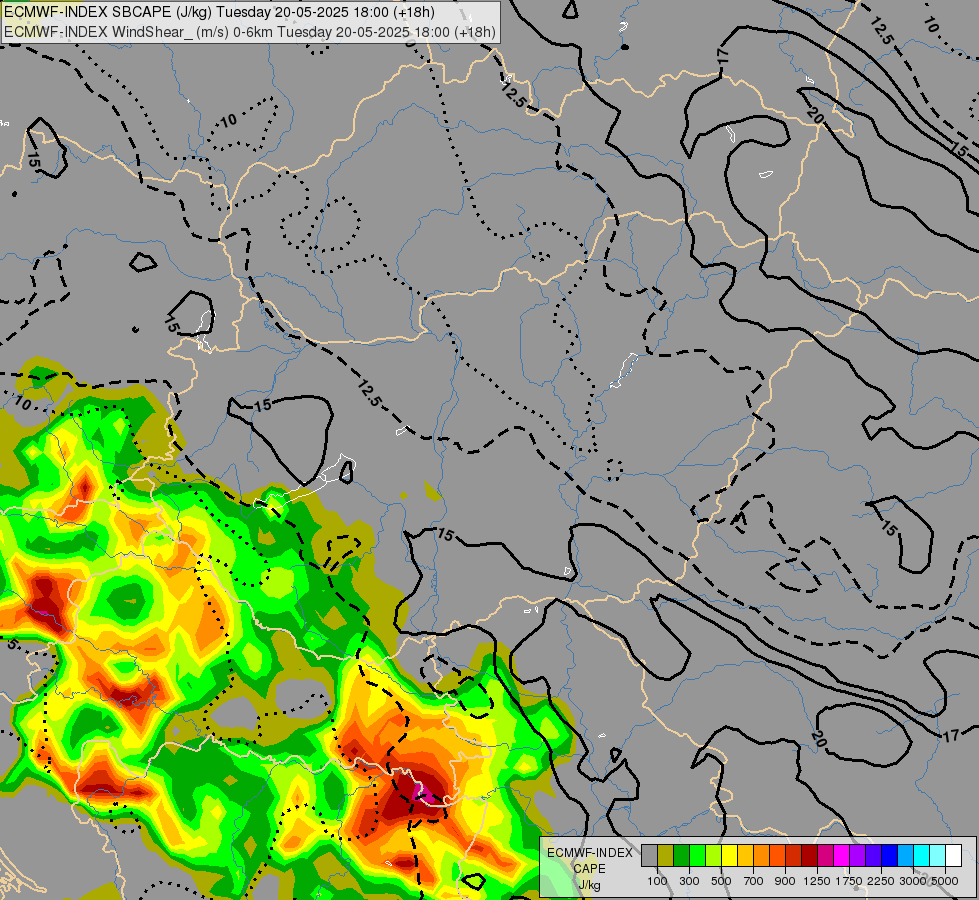Click the gray swatch in CAPE legend
This screenshot has width=979, height=900.
pyautogui.click(x=649, y=856)
